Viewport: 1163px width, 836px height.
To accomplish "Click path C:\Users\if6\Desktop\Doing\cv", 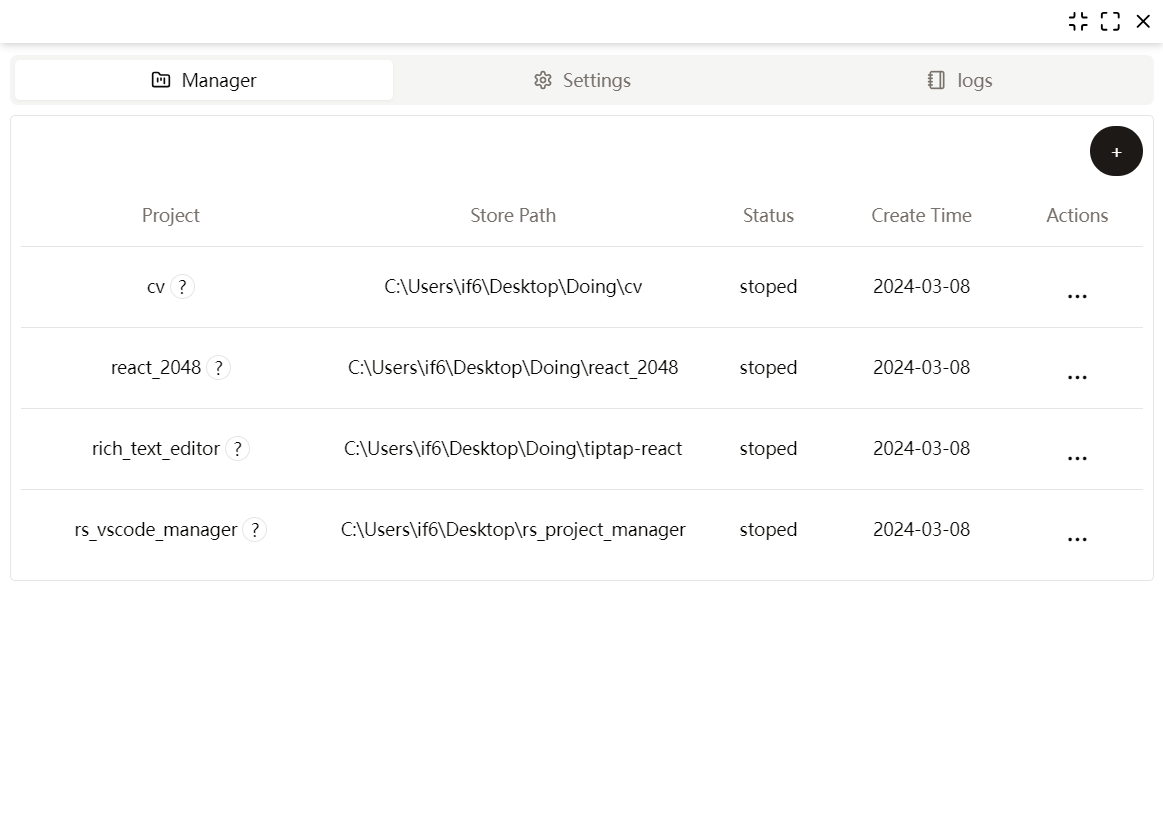I will [513, 286].
